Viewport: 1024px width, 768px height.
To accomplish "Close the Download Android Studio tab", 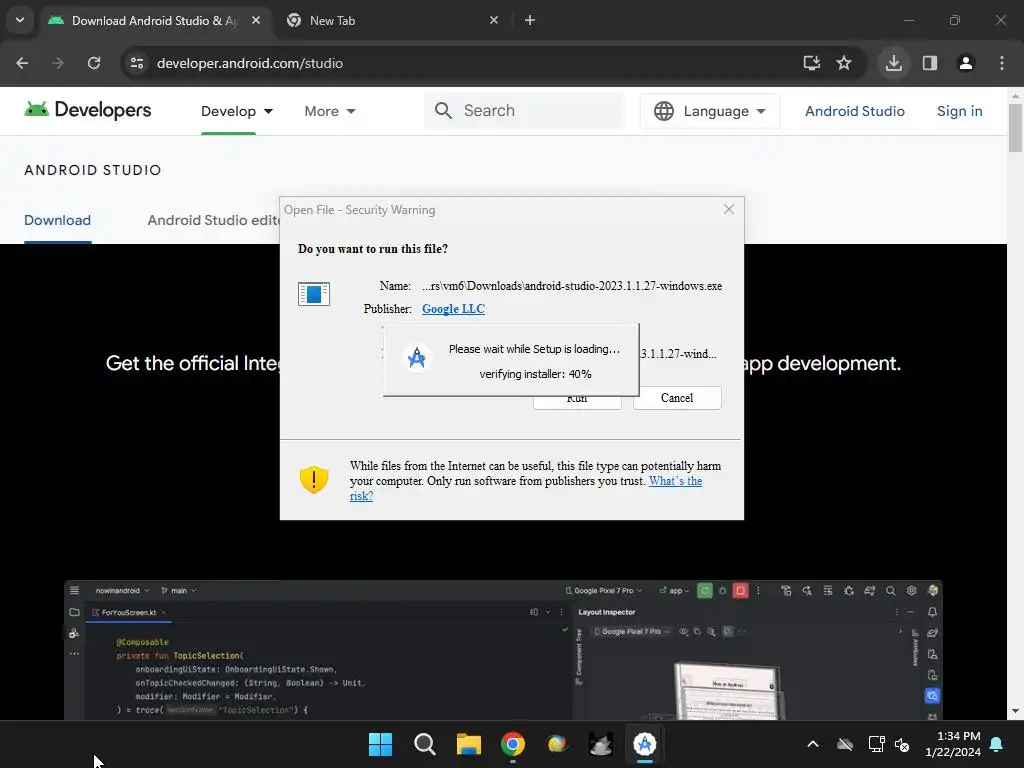I will click(x=256, y=20).
